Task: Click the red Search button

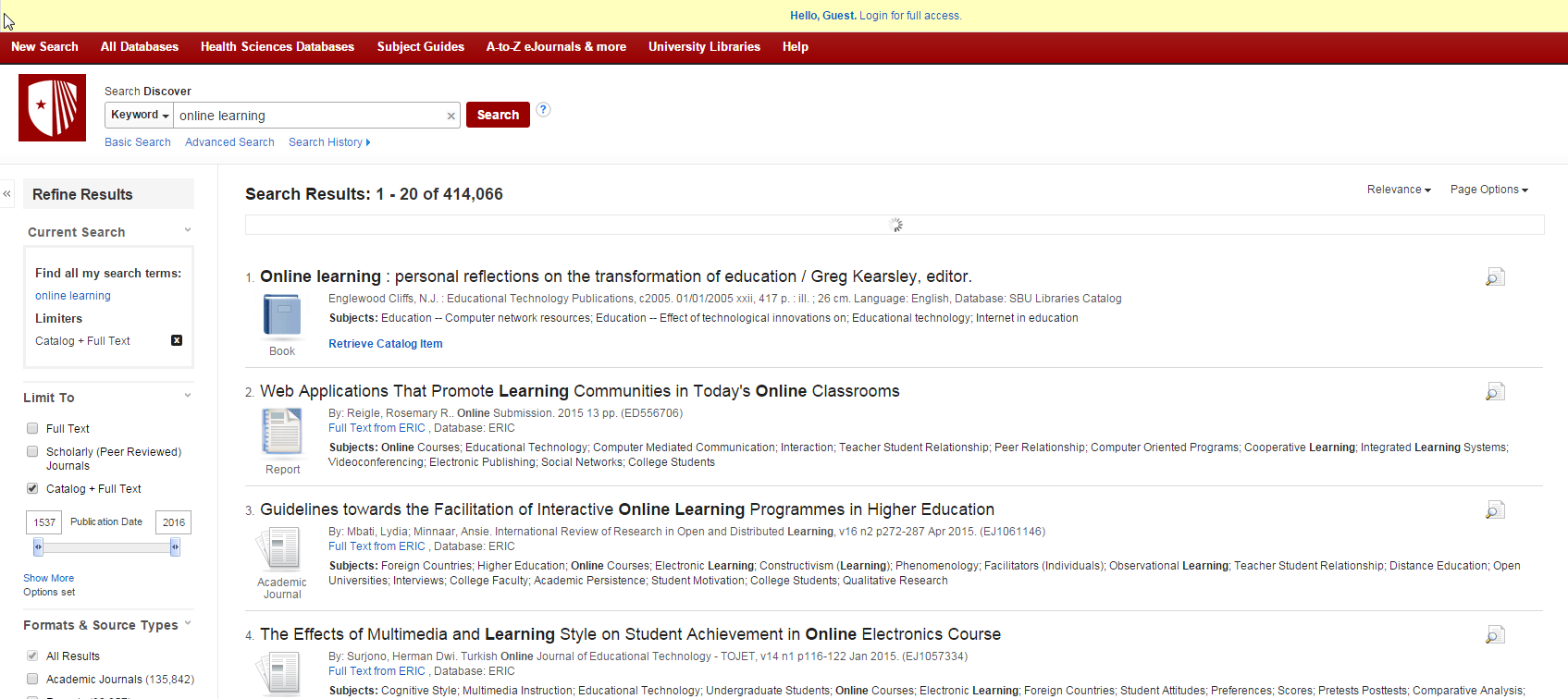Action: (x=498, y=115)
